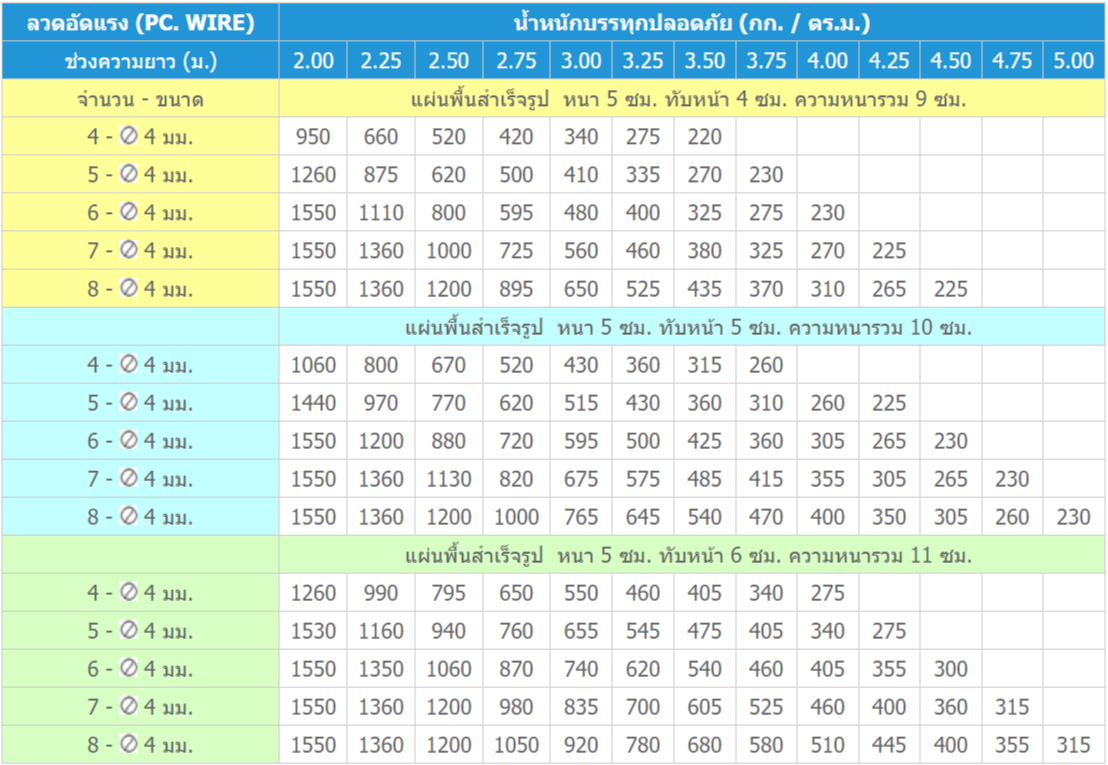
Task: Click the 2.00 span column header
Action: click(x=313, y=60)
